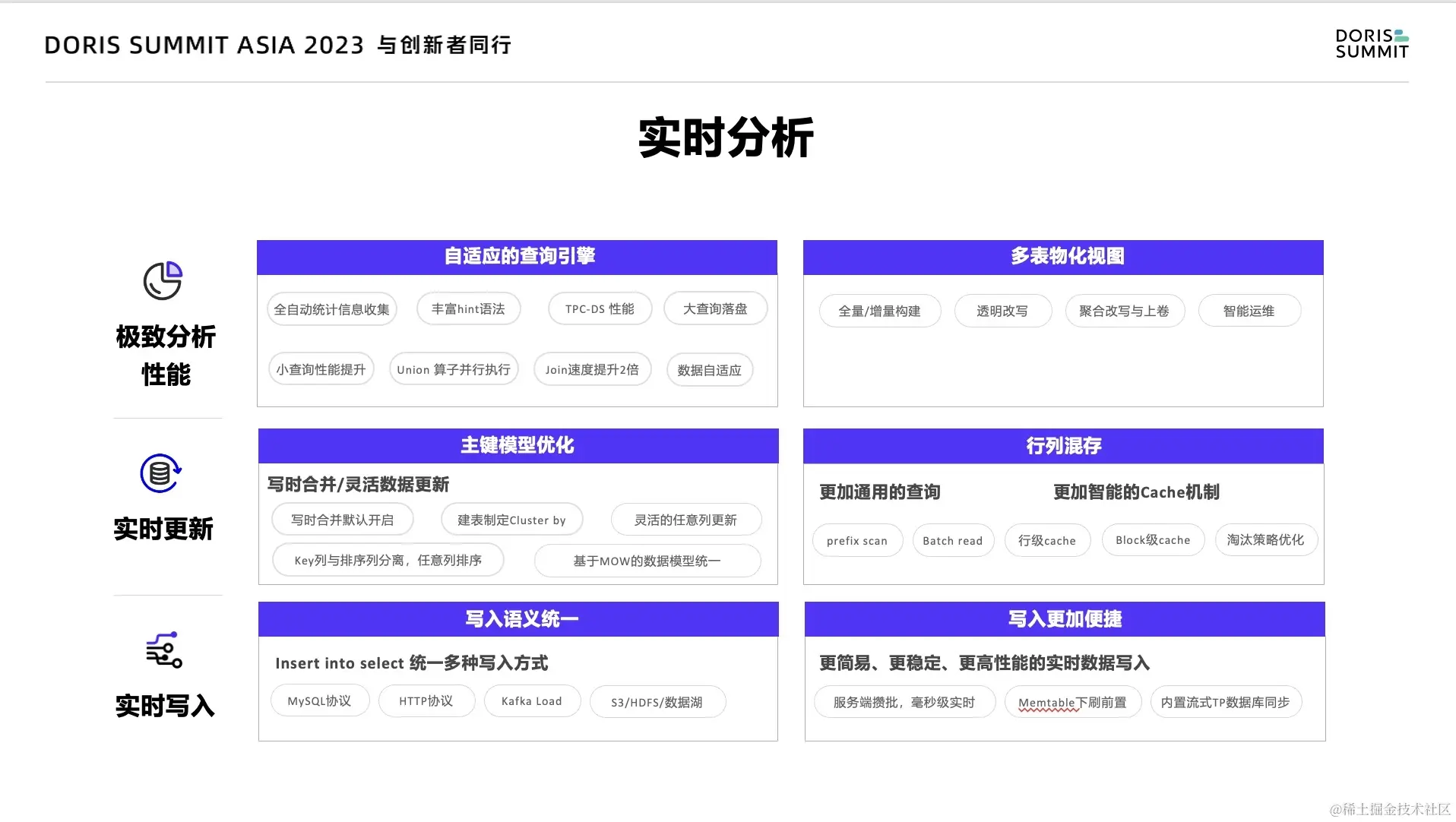Viewport: 1456px width, 822px height.
Task: Click the 聚合改写与上卷 pill
Action: pyautogui.click(x=1125, y=311)
